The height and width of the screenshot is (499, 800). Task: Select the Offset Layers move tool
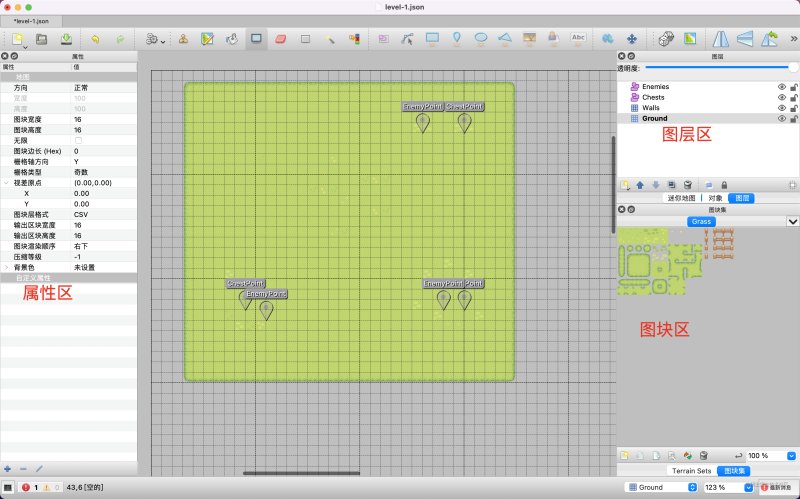[x=632, y=39]
